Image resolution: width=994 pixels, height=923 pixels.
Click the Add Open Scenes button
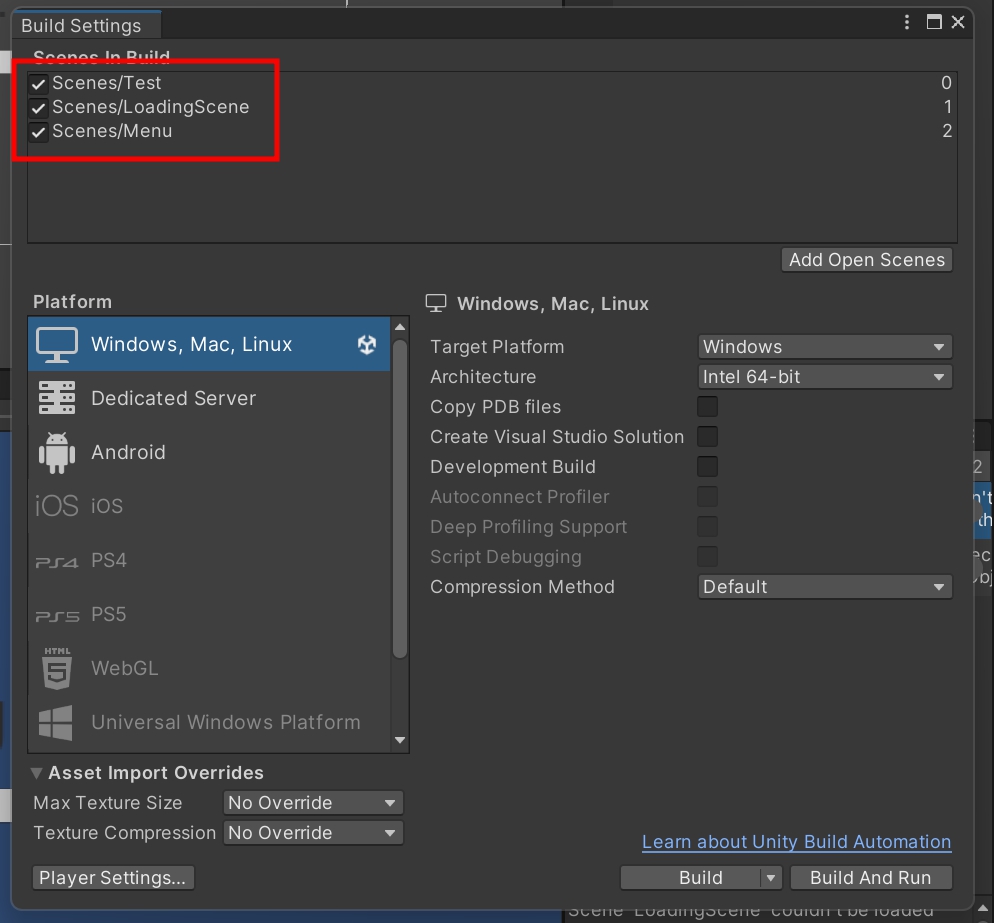[x=867, y=260]
